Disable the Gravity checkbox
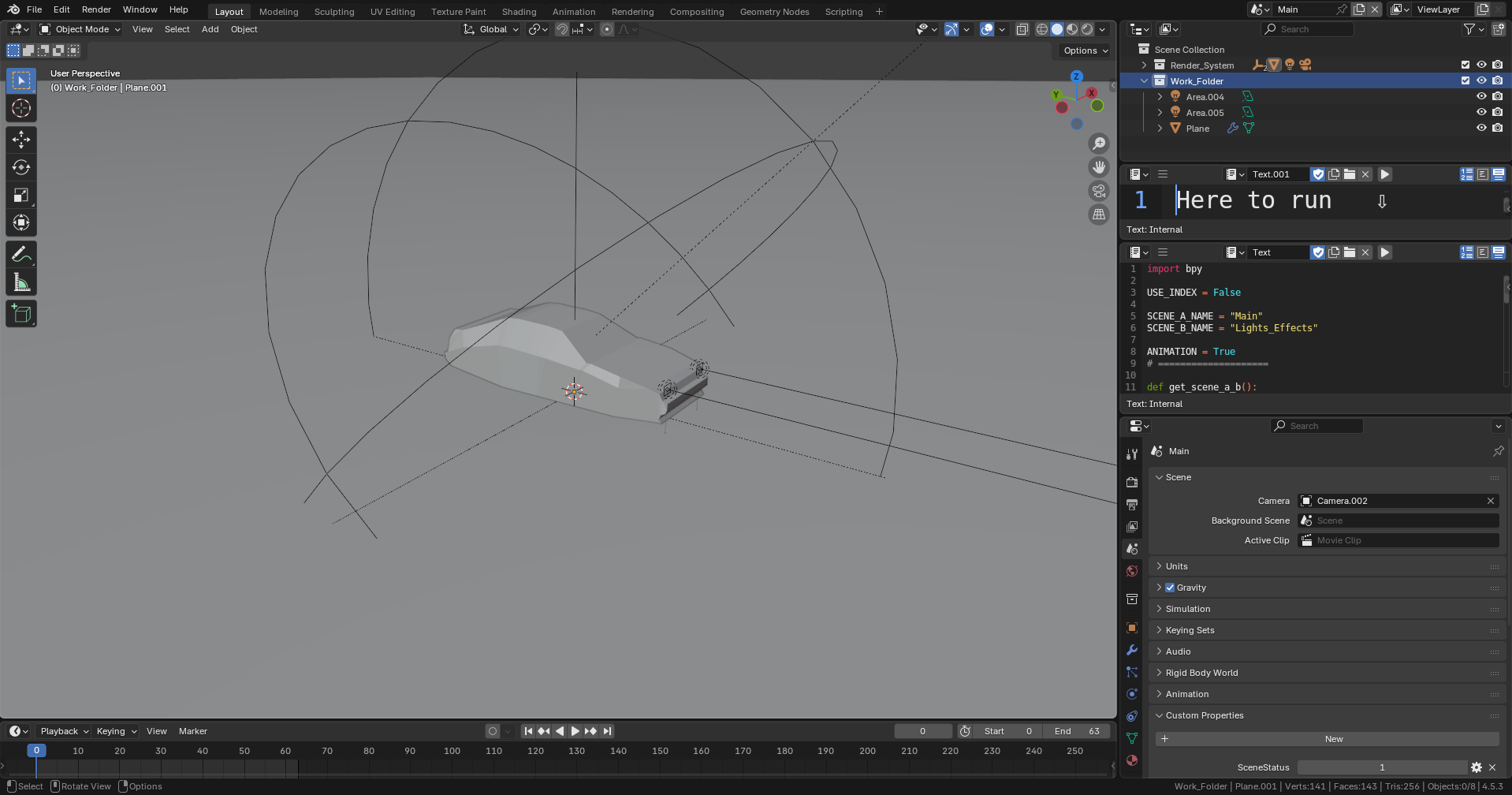The width and height of the screenshot is (1512, 795). pyautogui.click(x=1170, y=587)
